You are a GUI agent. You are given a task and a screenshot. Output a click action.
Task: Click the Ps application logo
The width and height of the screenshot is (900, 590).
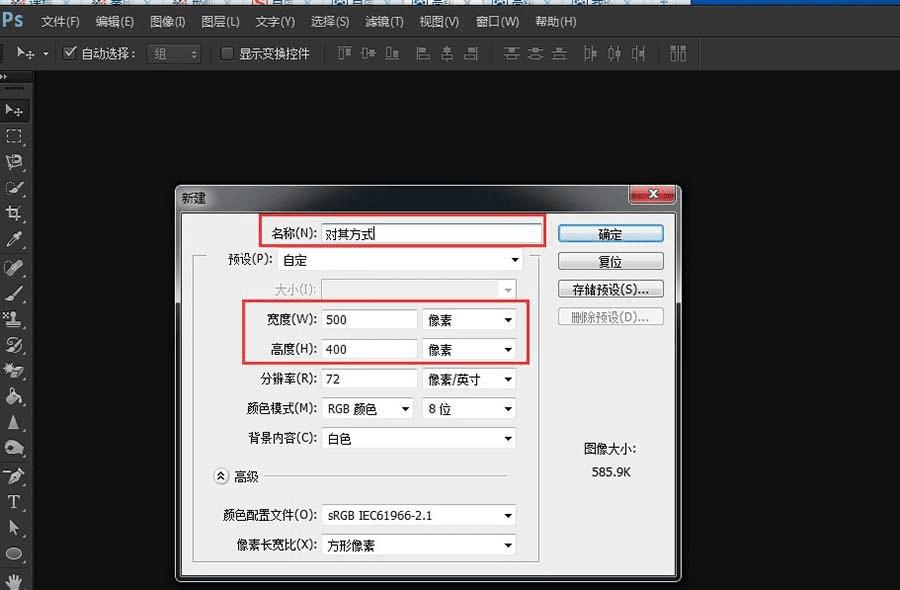pyautogui.click(x=13, y=21)
